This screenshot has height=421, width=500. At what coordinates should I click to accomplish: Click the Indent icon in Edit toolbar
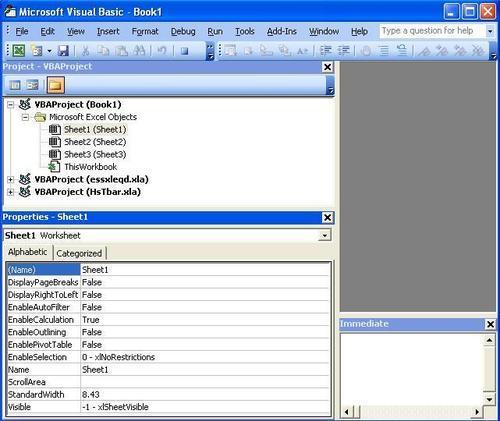(325, 51)
